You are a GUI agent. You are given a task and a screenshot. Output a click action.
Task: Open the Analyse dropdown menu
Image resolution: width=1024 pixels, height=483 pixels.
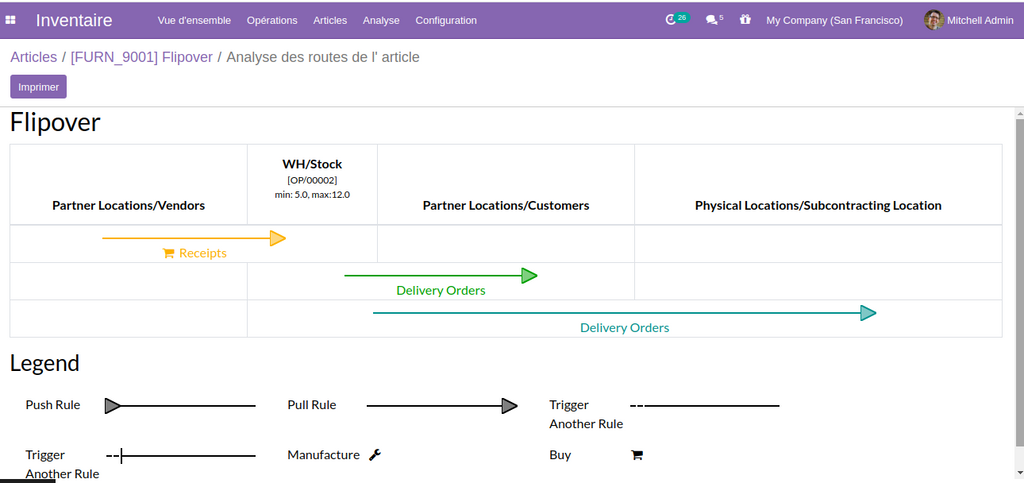pyautogui.click(x=381, y=20)
